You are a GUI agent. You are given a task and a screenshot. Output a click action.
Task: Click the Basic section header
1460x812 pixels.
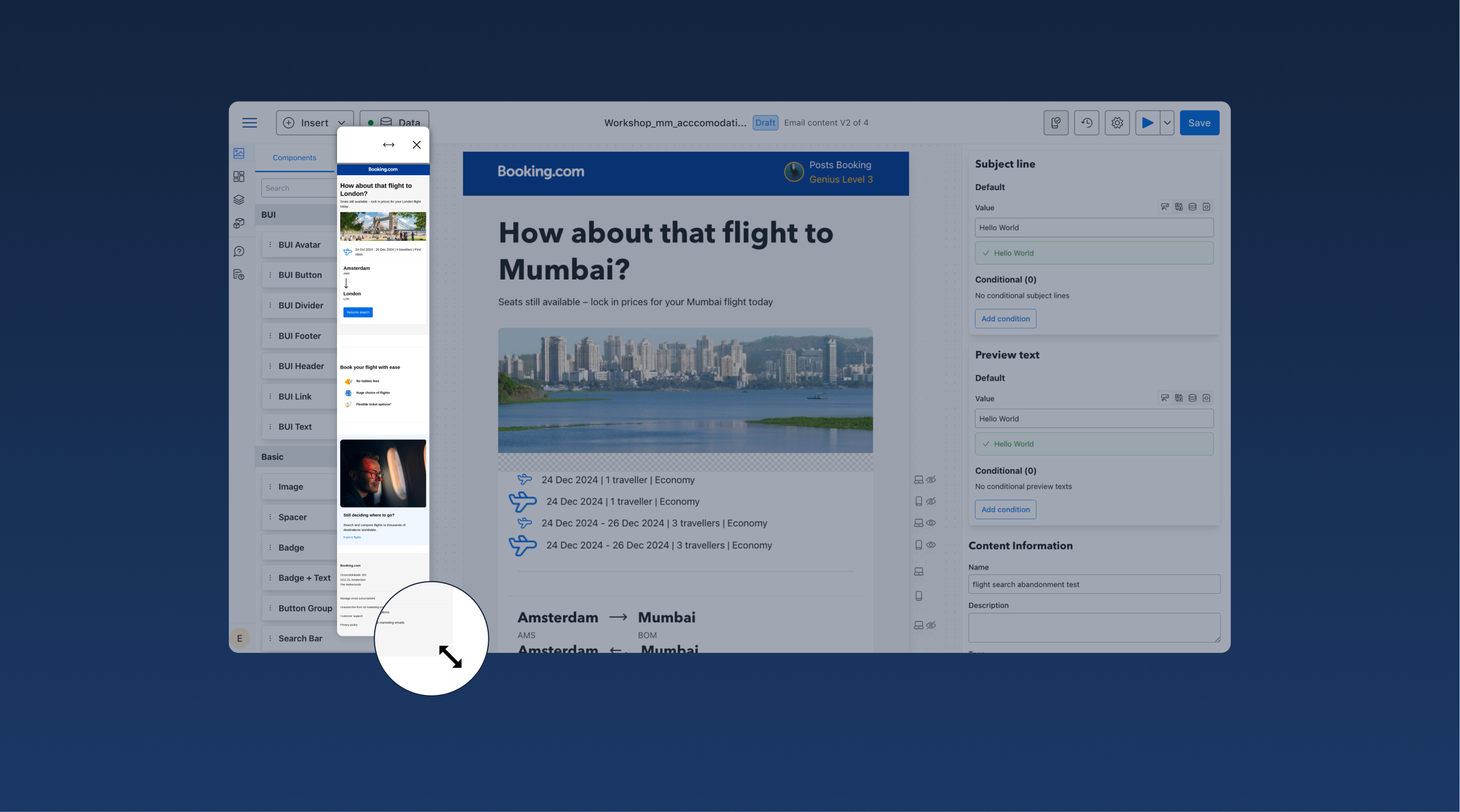tap(296, 457)
